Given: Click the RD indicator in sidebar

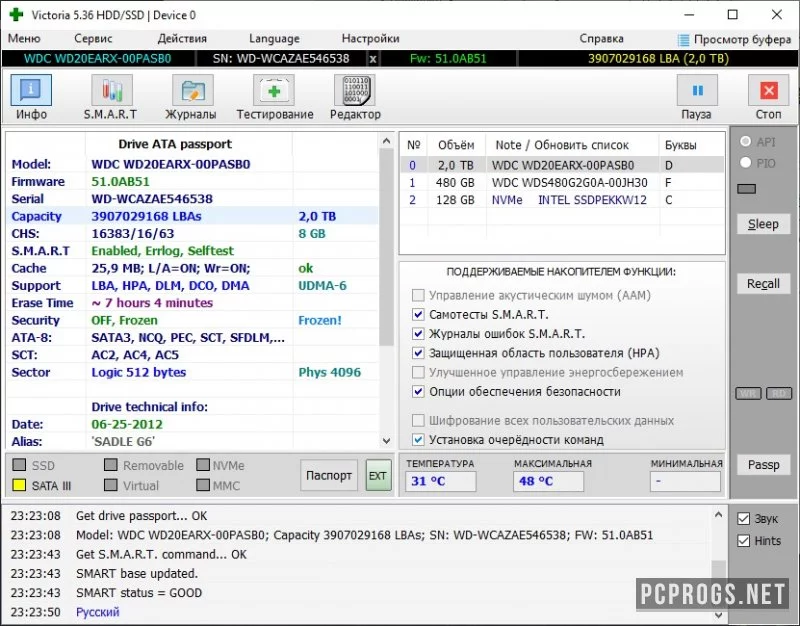Looking at the screenshot, I should pos(779,393).
